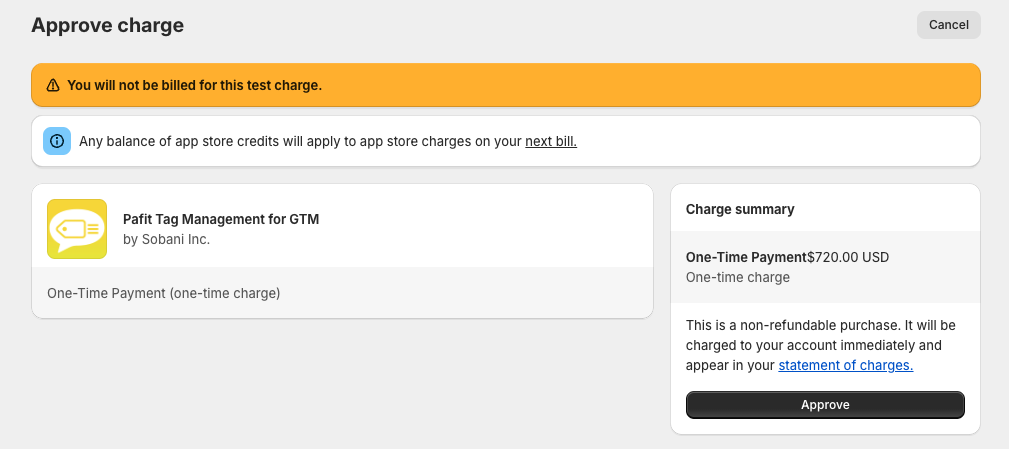Click the One-time charge subtext under the amount
The image size is (1009, 449).
(737, 277)
